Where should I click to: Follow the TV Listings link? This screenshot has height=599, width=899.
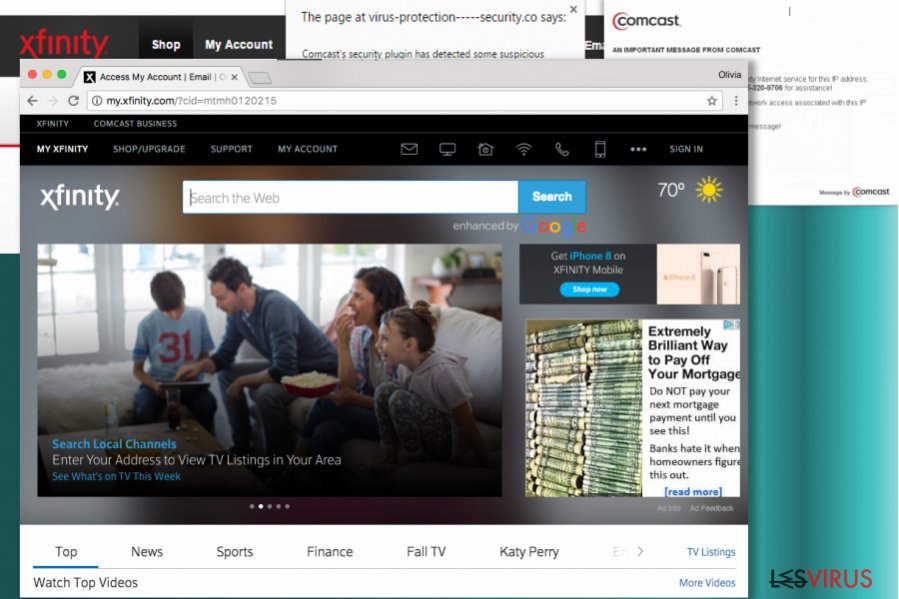tap(710, 551)
